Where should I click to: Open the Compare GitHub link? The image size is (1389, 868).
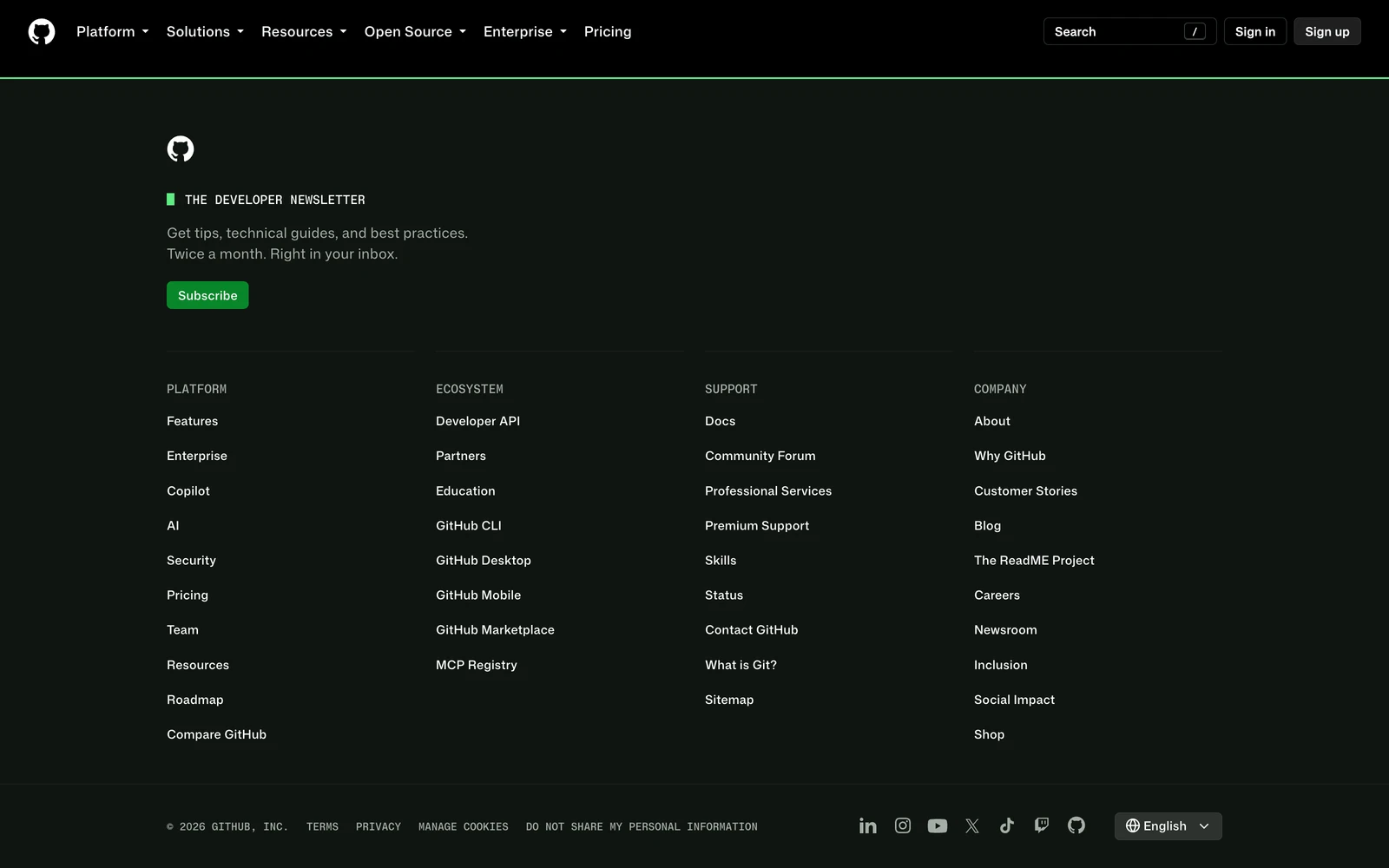(x=216, y=734)
